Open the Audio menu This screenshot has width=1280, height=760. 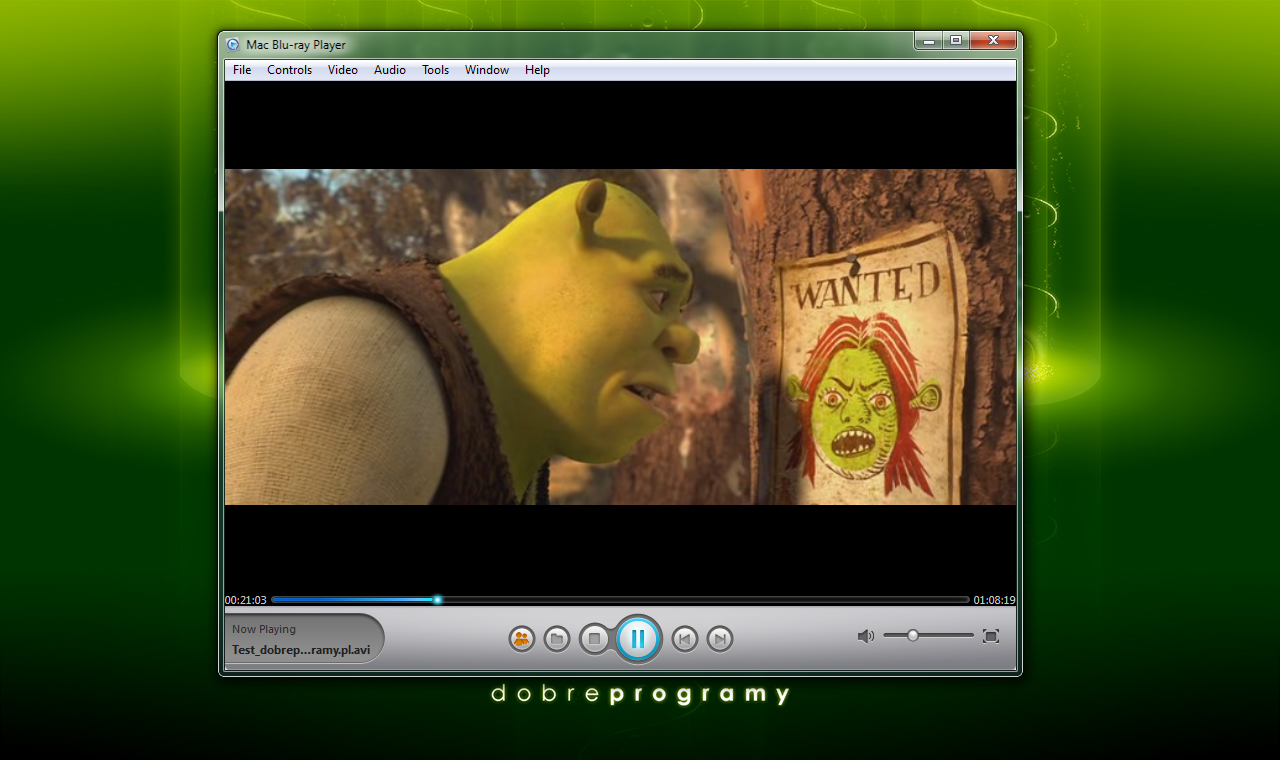[390, 70]
